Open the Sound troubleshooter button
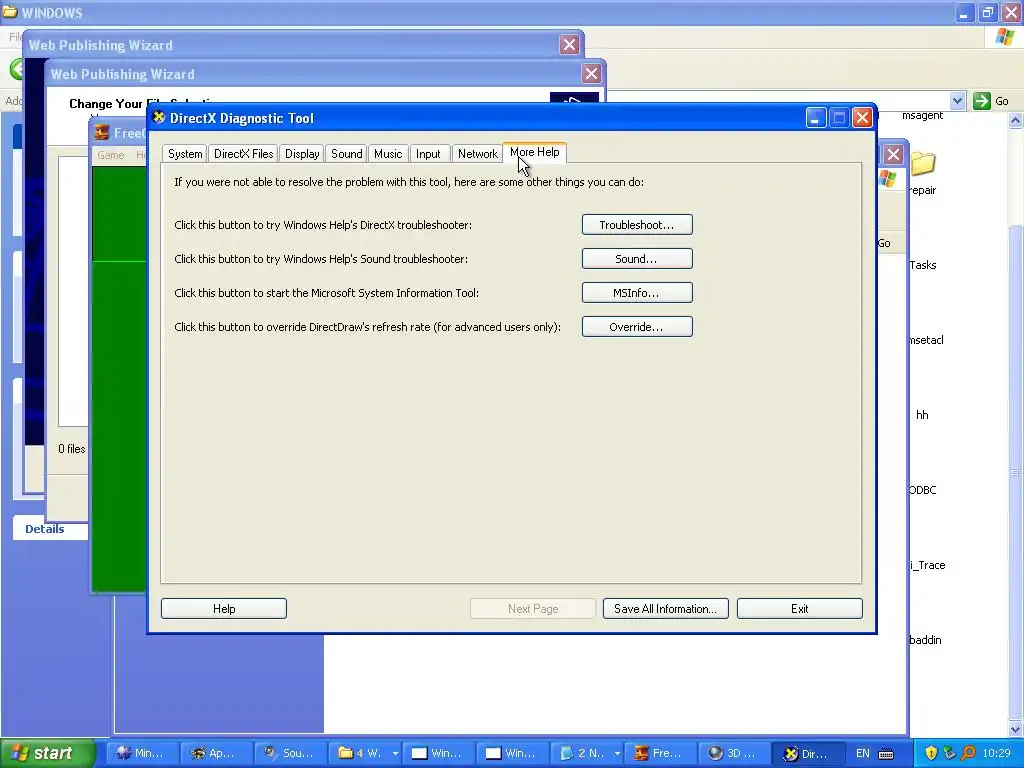Screen dimensions: 1024x768 637,259
